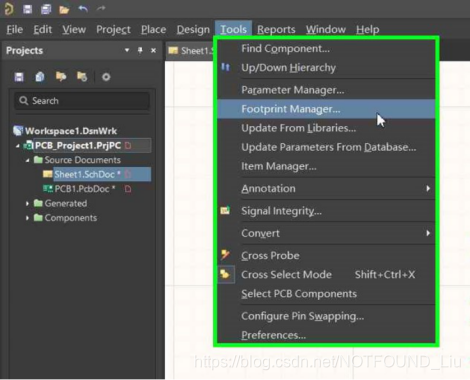The height and width of the screenshot is (380, 470).
Task: Expand the Generated folder
Action: (x=27, y=203)
